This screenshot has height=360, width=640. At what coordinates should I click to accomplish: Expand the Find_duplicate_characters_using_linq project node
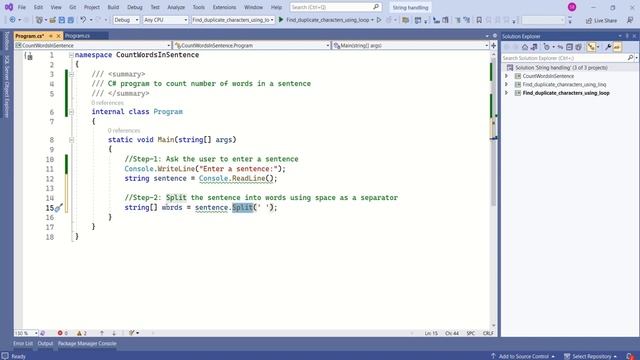507,84
